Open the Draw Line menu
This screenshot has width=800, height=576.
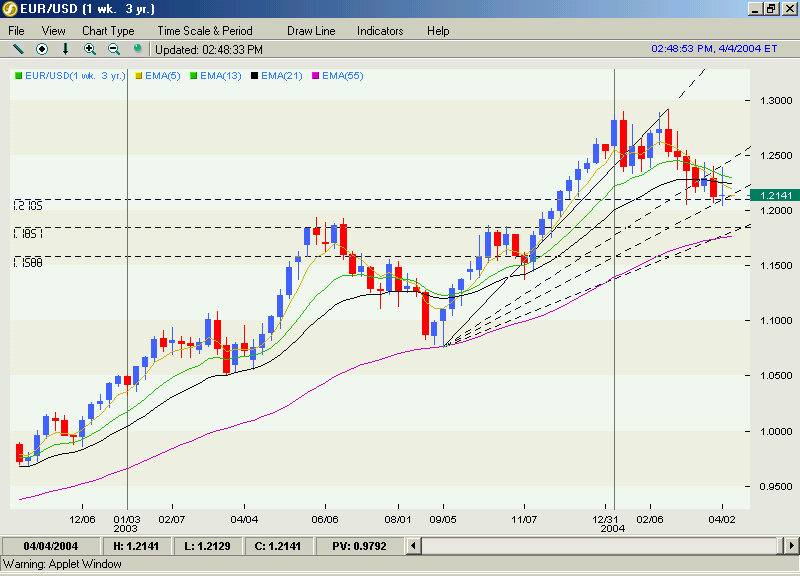coord(311,31)
